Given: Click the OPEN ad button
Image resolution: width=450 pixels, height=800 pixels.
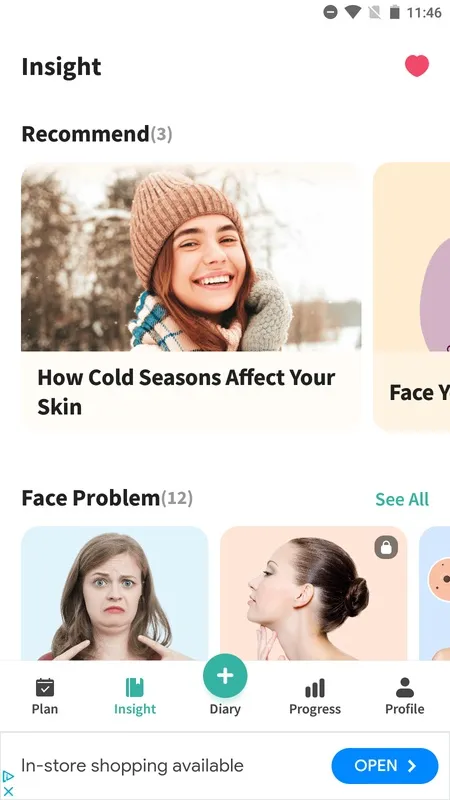Looking at the screenshot, I should [x=385, y=765].
